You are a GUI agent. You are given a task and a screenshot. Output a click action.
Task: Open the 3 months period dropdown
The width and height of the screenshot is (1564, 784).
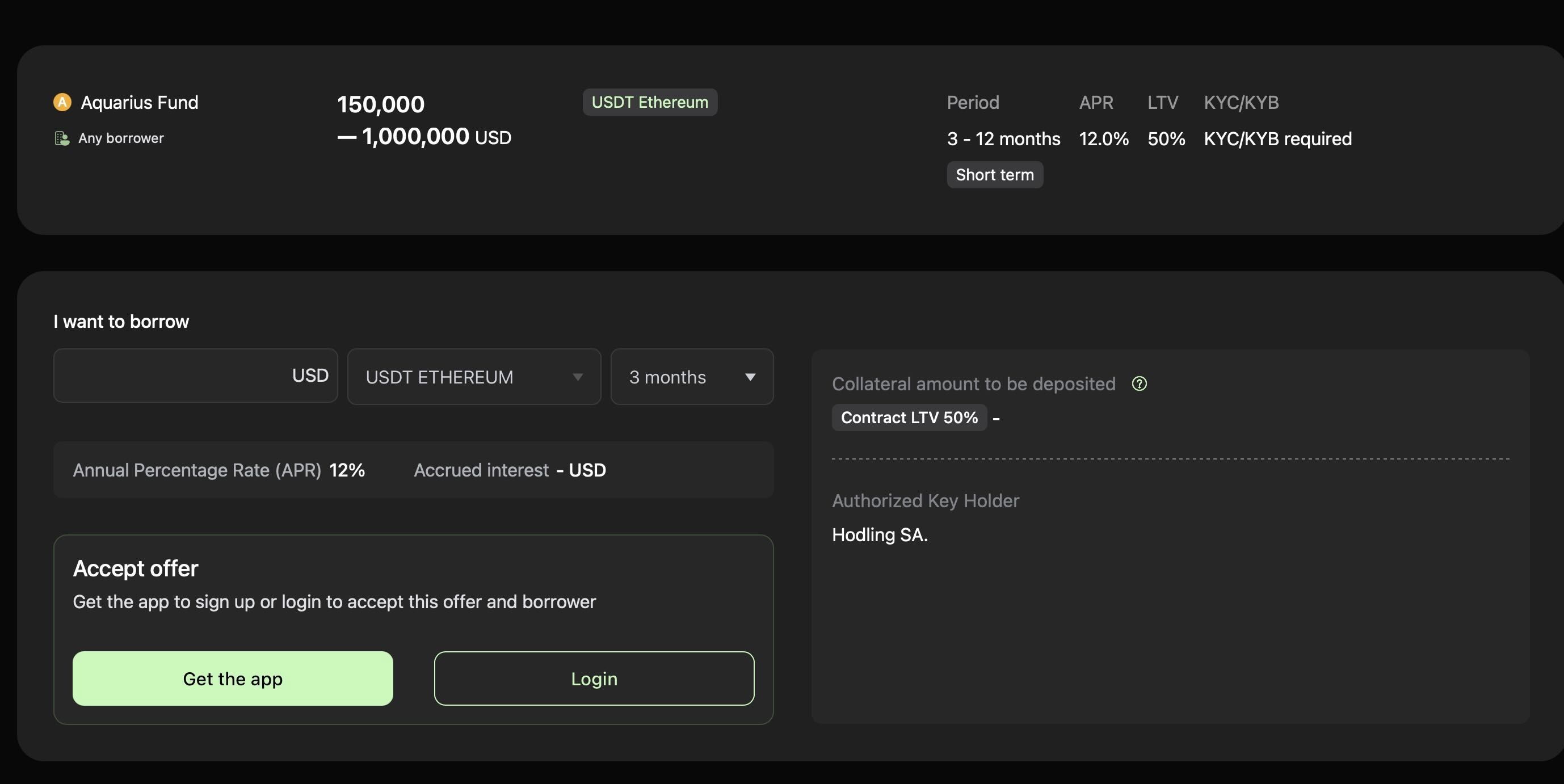(x=692, y=377)
